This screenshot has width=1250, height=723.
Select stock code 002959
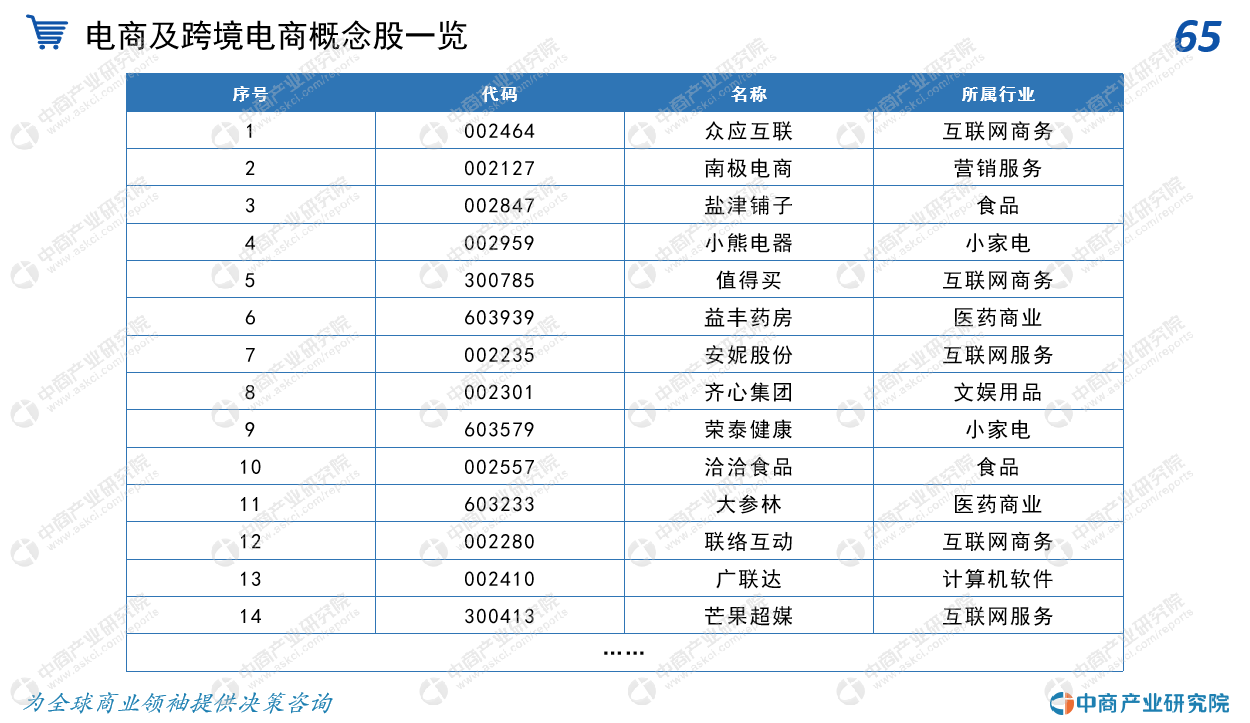[x=499, y=243]
